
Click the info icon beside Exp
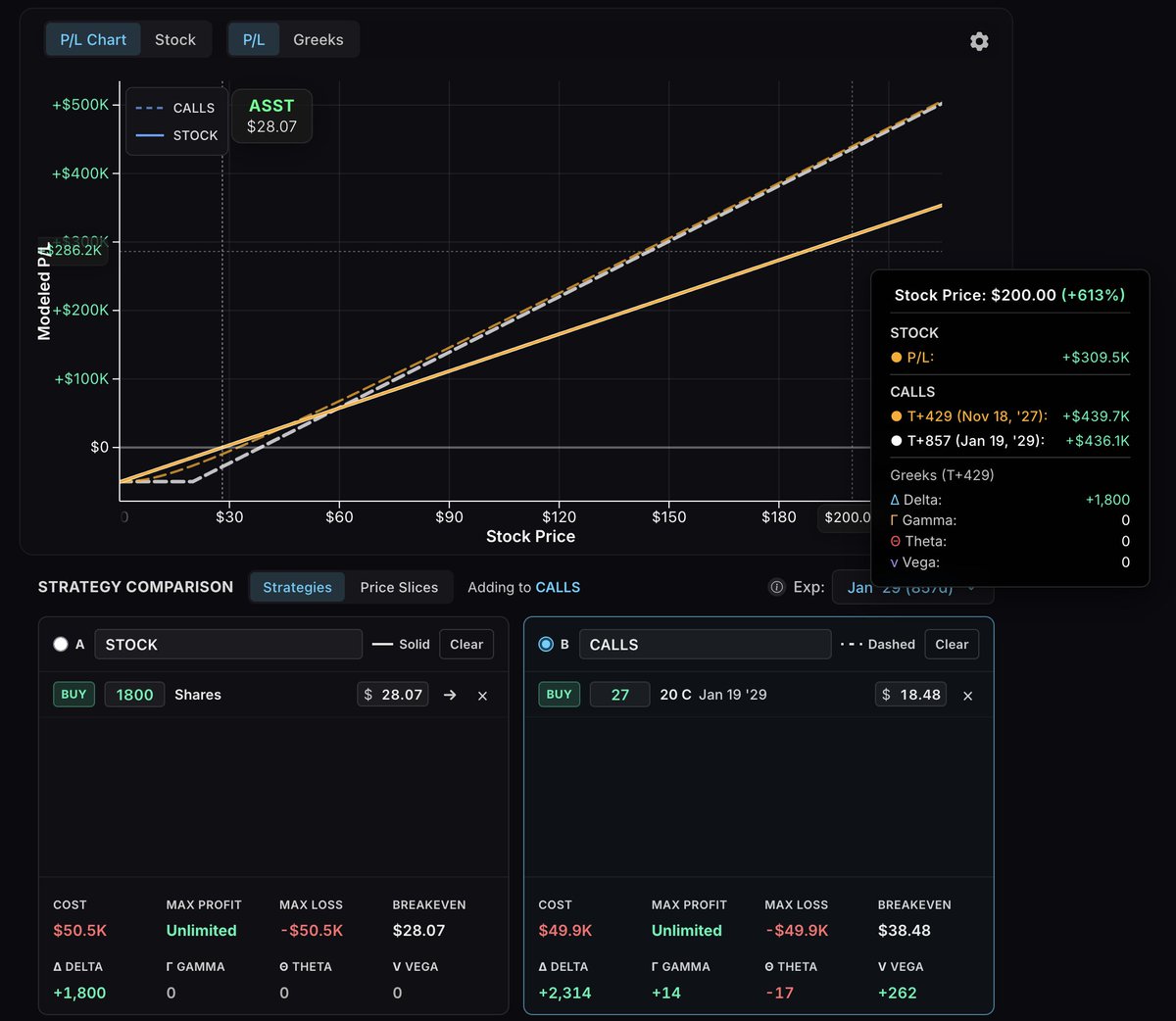pyautogui.click(x=776, y=587)
